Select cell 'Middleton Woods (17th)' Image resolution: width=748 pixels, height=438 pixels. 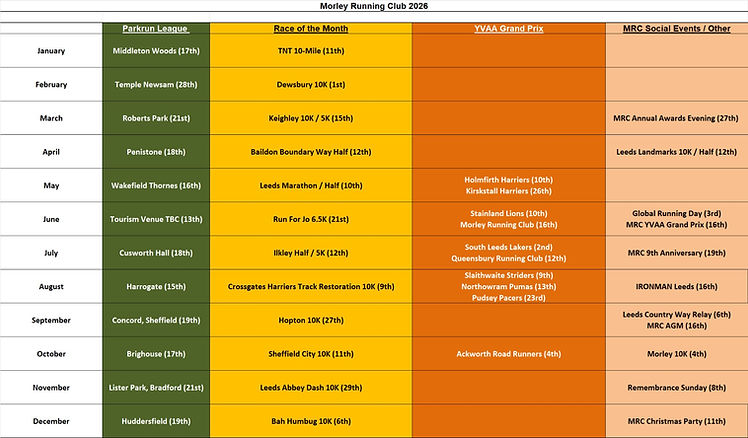156,51
